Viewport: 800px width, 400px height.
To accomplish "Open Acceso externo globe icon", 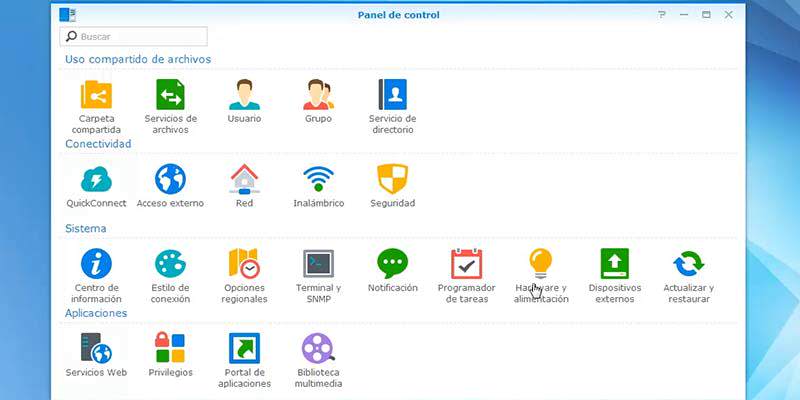I will [170, 179].
